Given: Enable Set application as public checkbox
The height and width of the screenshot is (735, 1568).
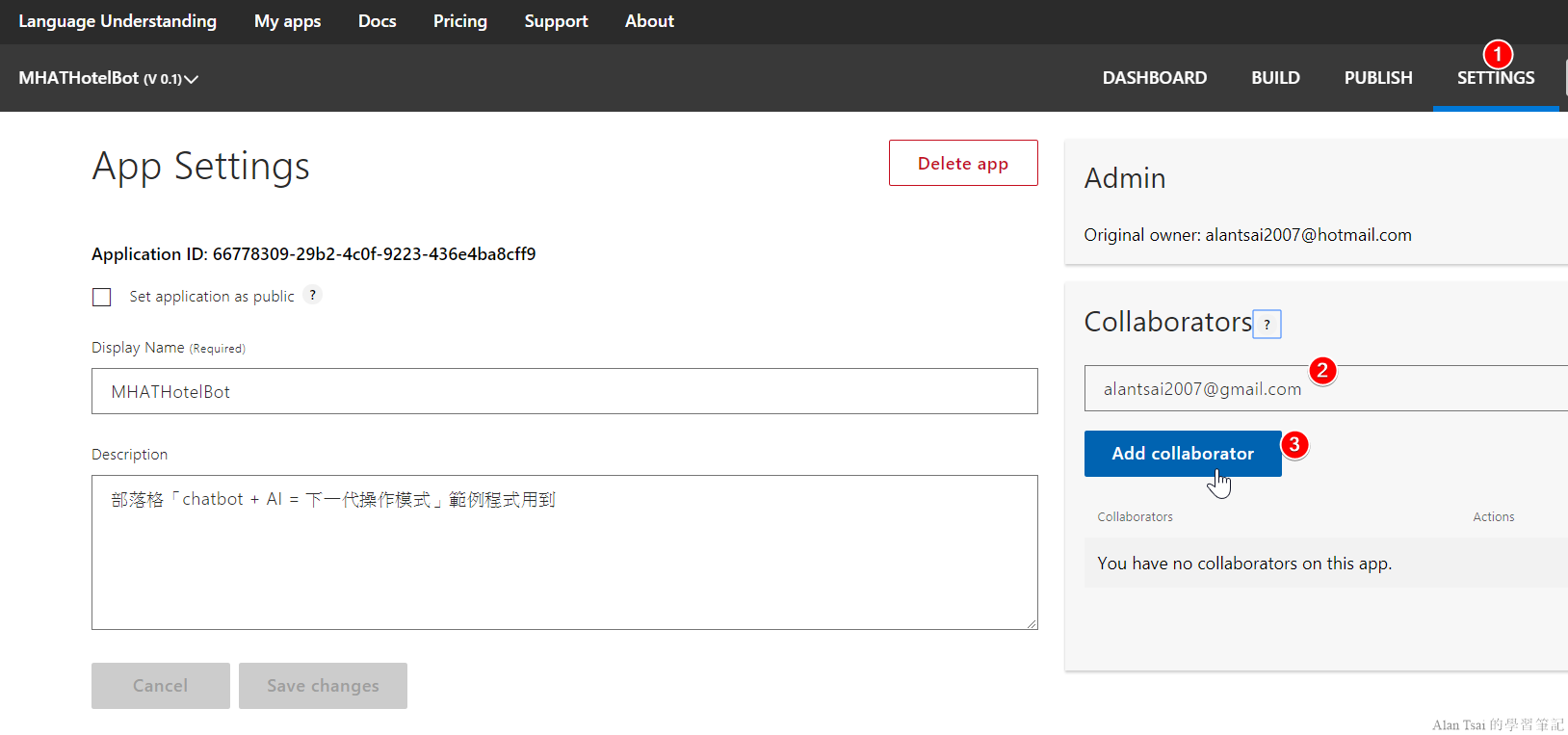Looking at the screenshot, I should tap(102, 297).
